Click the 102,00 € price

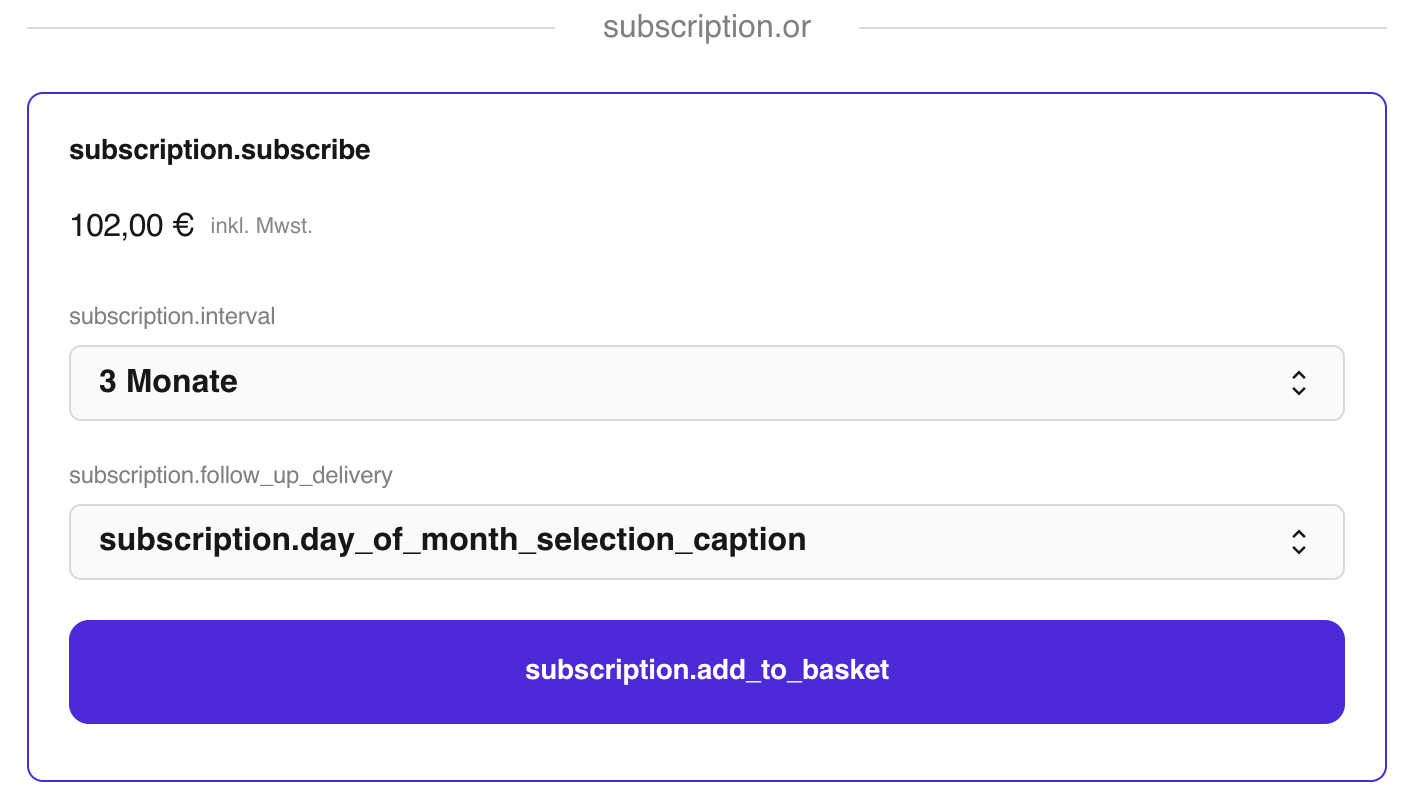click(130, 226)
